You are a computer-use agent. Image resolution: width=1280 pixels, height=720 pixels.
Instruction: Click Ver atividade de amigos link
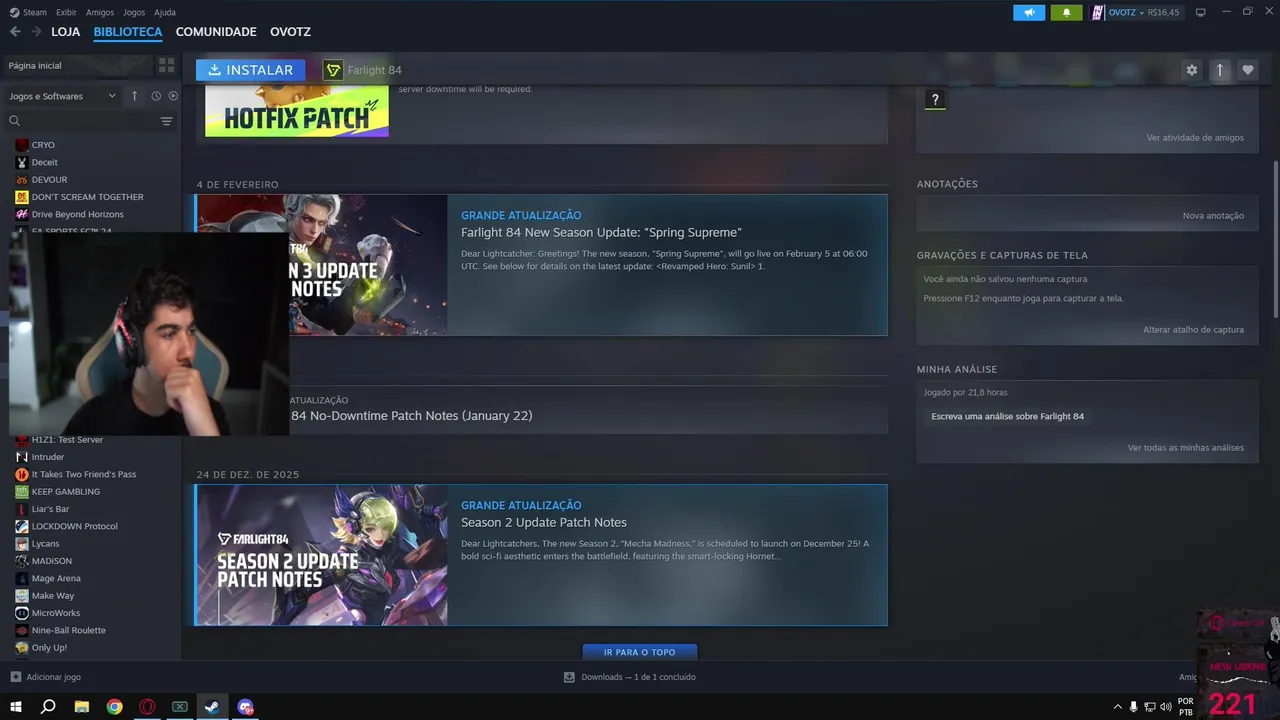(x=1195, y=138)
